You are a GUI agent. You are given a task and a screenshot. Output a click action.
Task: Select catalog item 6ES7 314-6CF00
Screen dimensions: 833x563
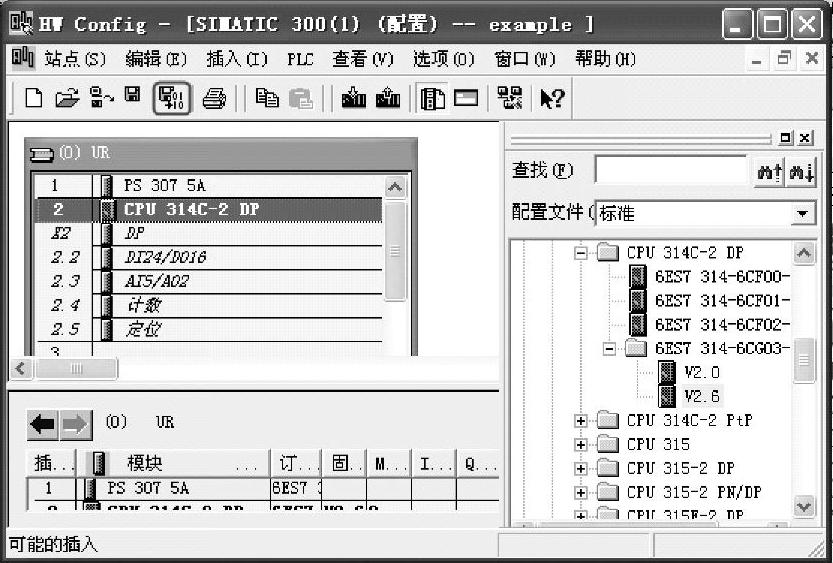click(x=710, y=277)
